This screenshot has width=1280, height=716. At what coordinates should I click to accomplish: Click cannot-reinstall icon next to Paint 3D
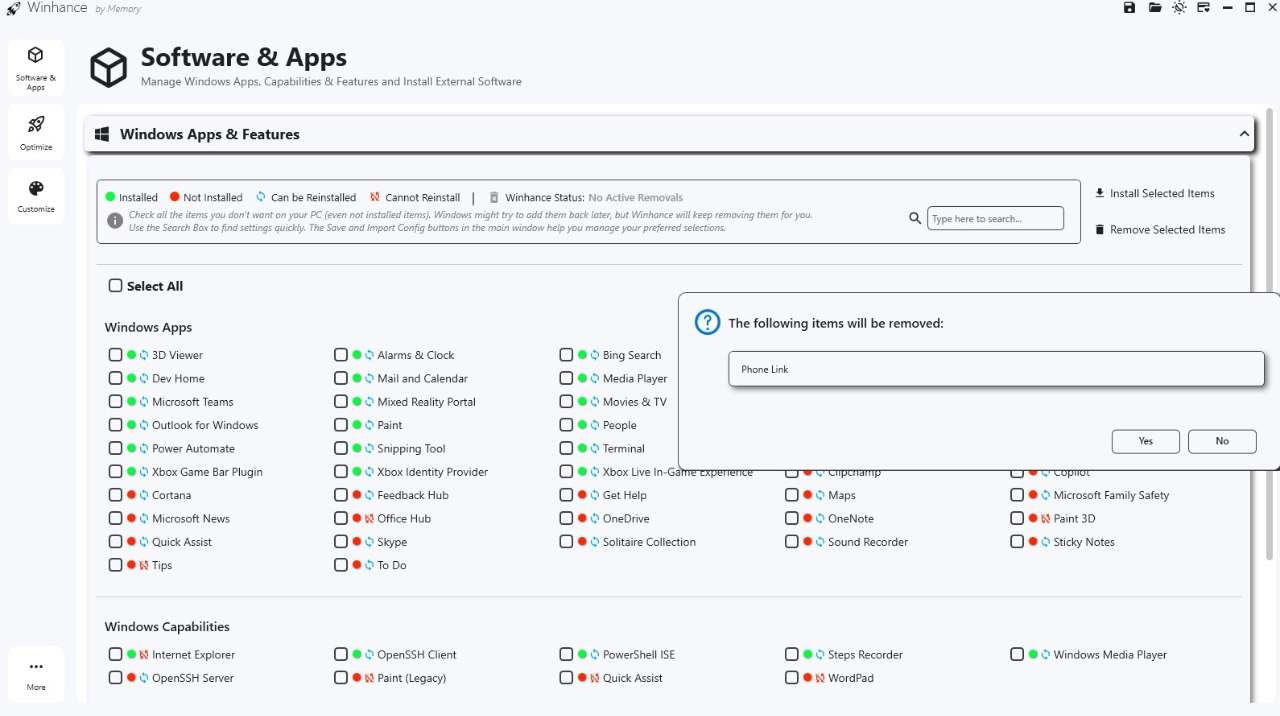point(1045,518)
